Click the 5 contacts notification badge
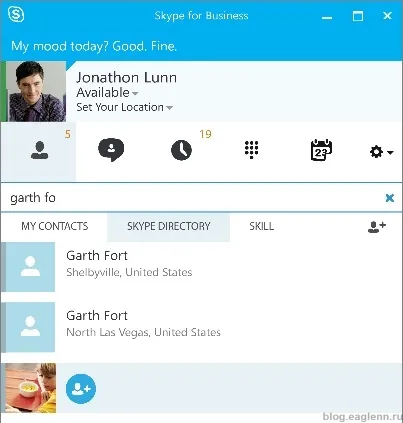 coord(68,134)
